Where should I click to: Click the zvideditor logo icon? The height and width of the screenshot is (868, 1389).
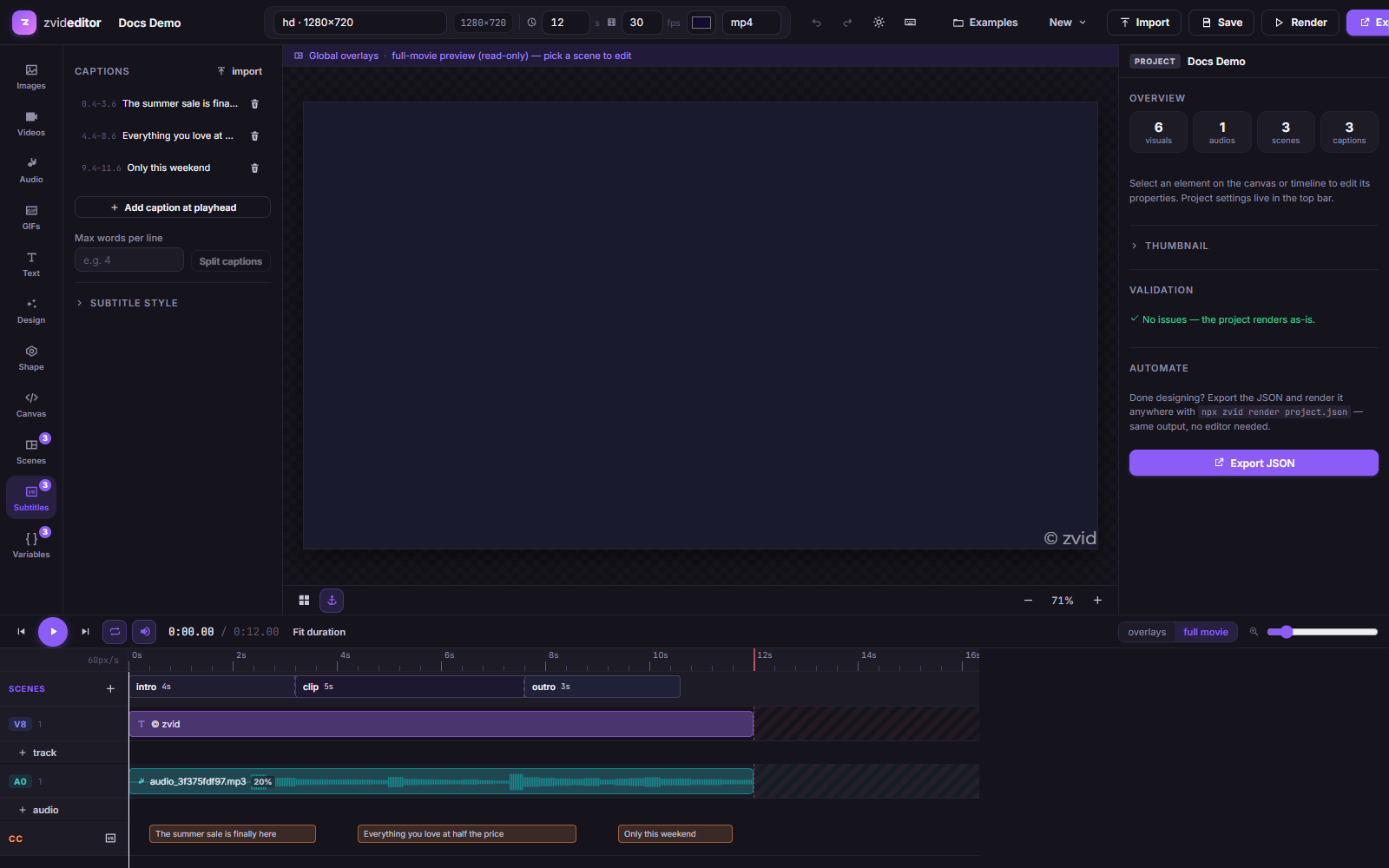24,23
